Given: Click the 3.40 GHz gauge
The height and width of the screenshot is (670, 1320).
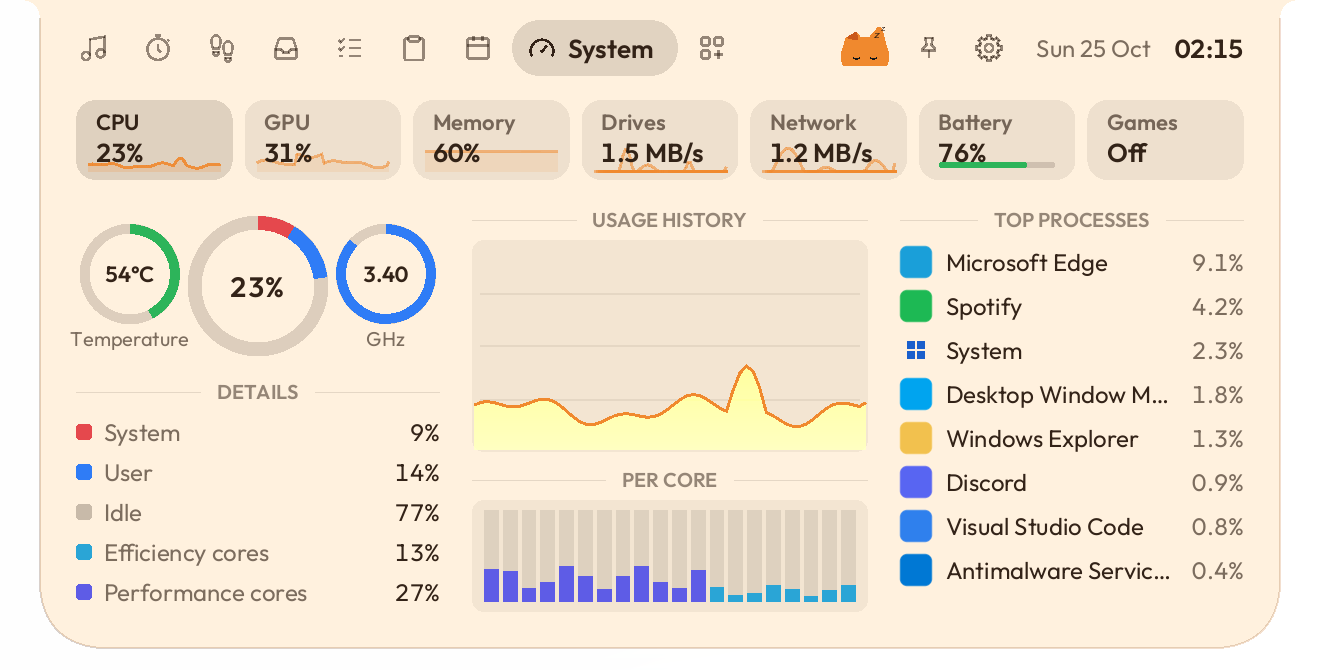Looking at the screenshot, I should coord(386,274).
